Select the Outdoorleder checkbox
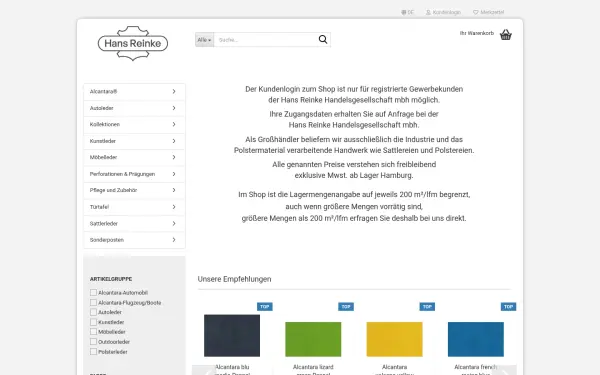This screenshot has height=375, width=600. [93, 342]
